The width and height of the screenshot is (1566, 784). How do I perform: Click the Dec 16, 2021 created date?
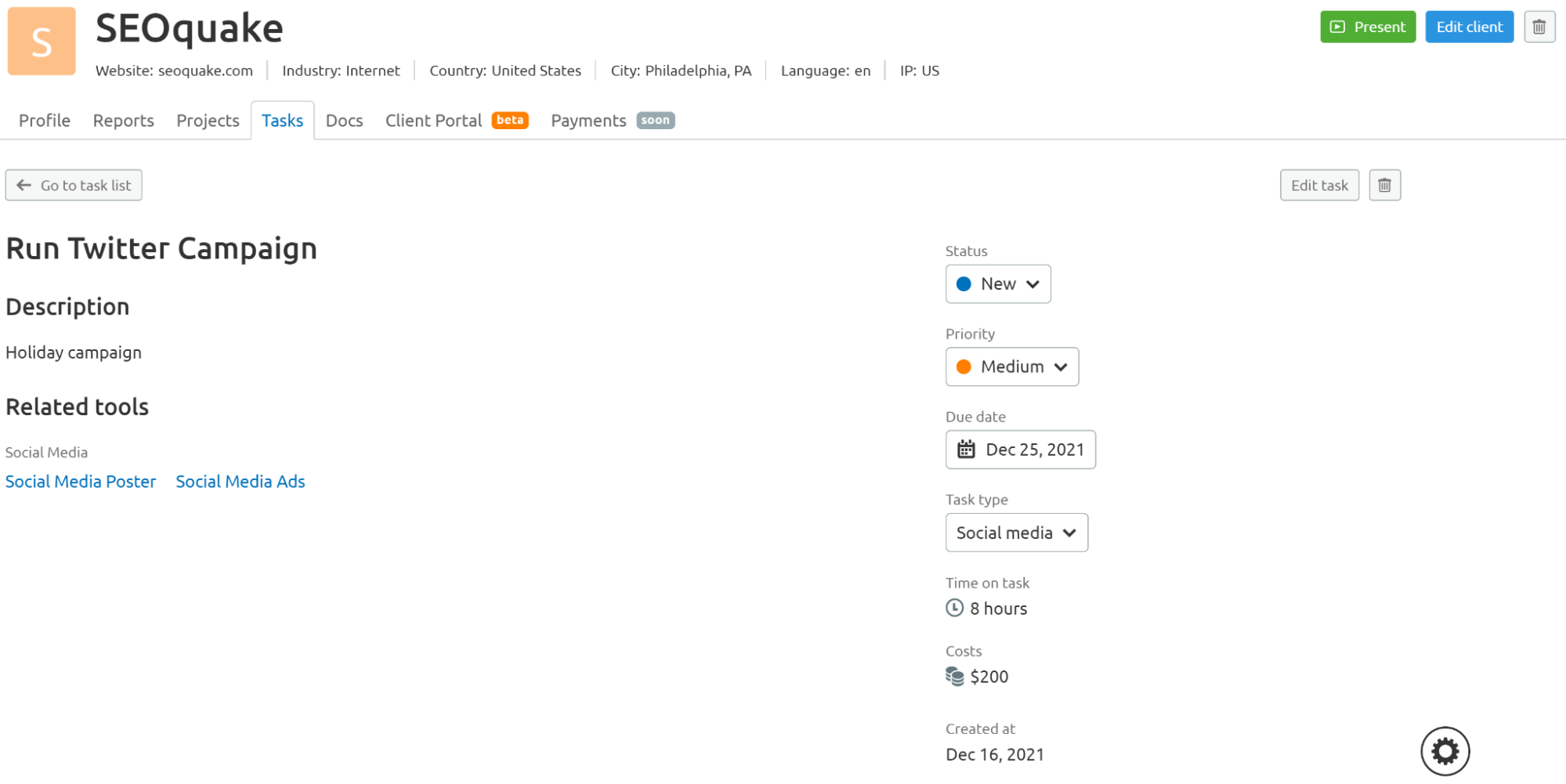coord(995,754)
